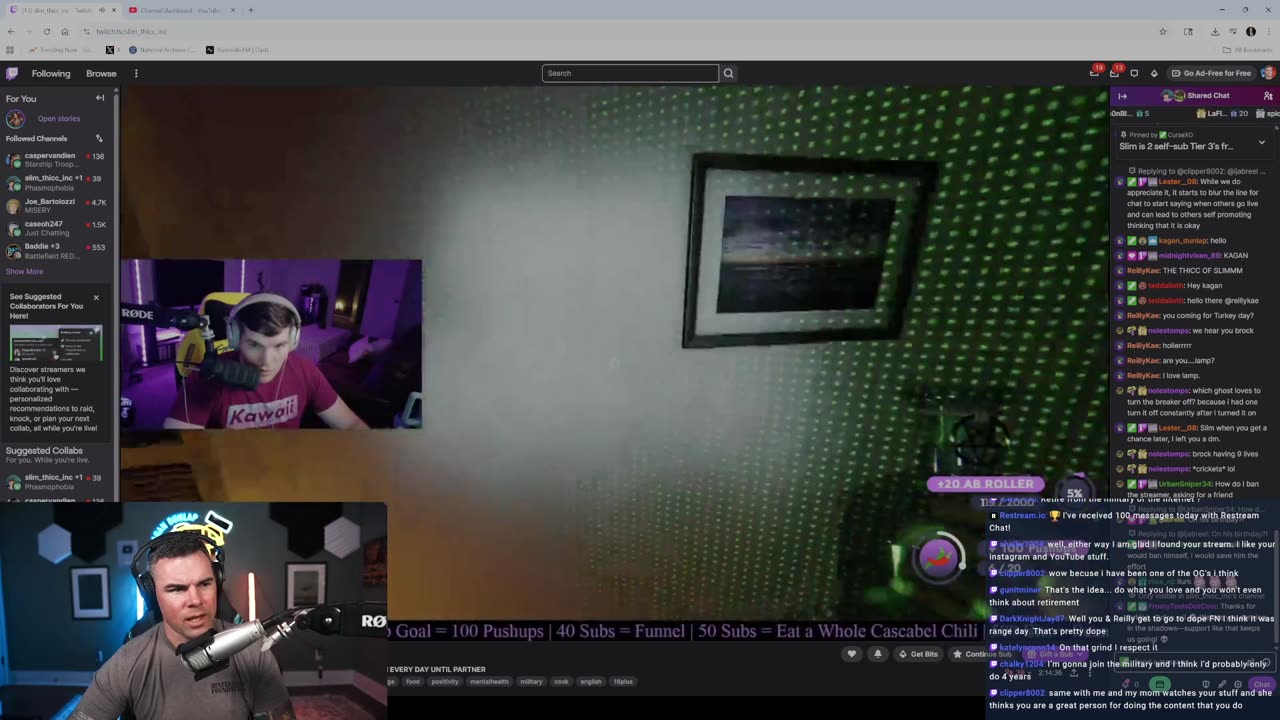Click the Get Bits button

[918, 654]
